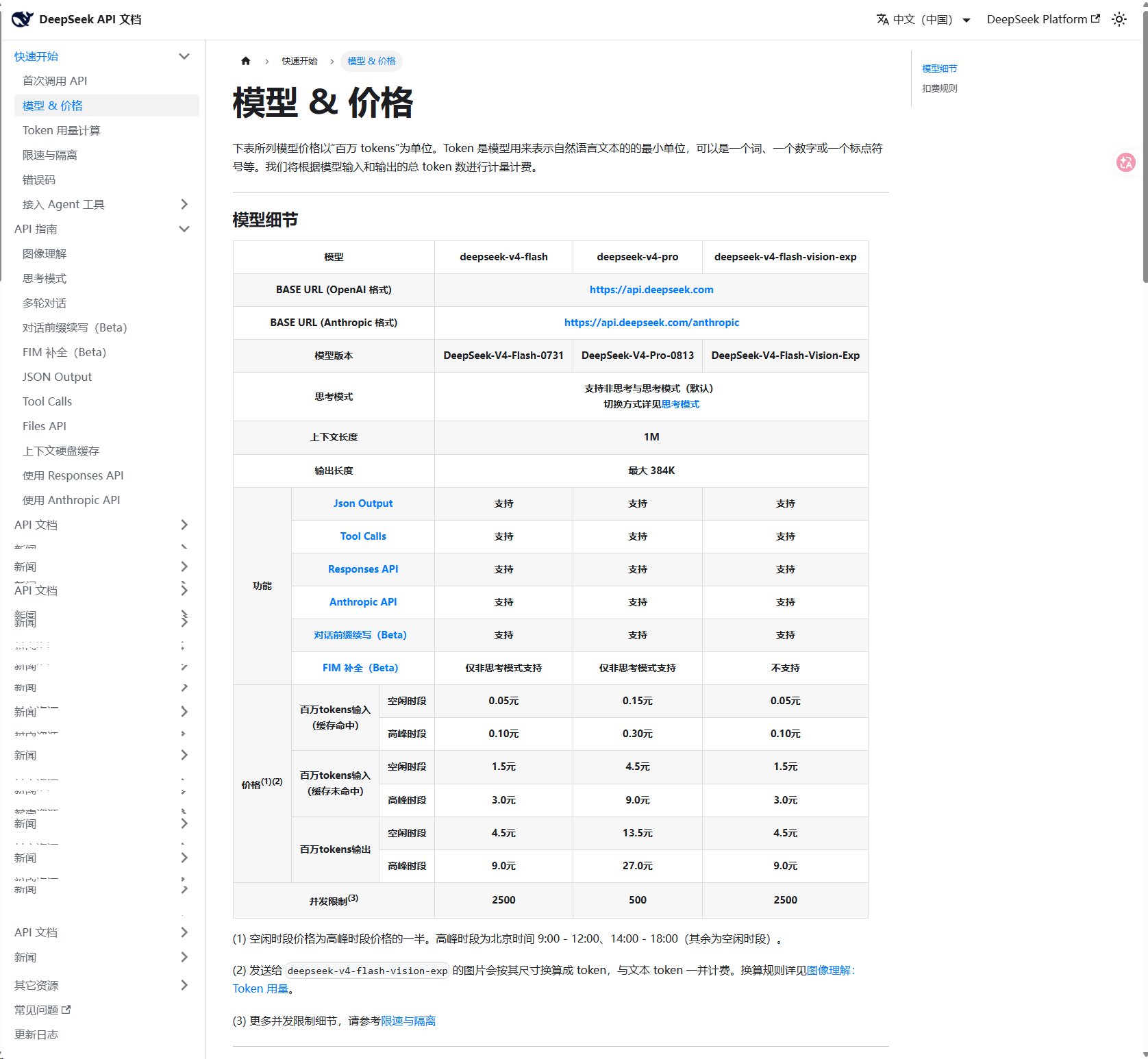Open JSON Output in the sidebar

57,377
